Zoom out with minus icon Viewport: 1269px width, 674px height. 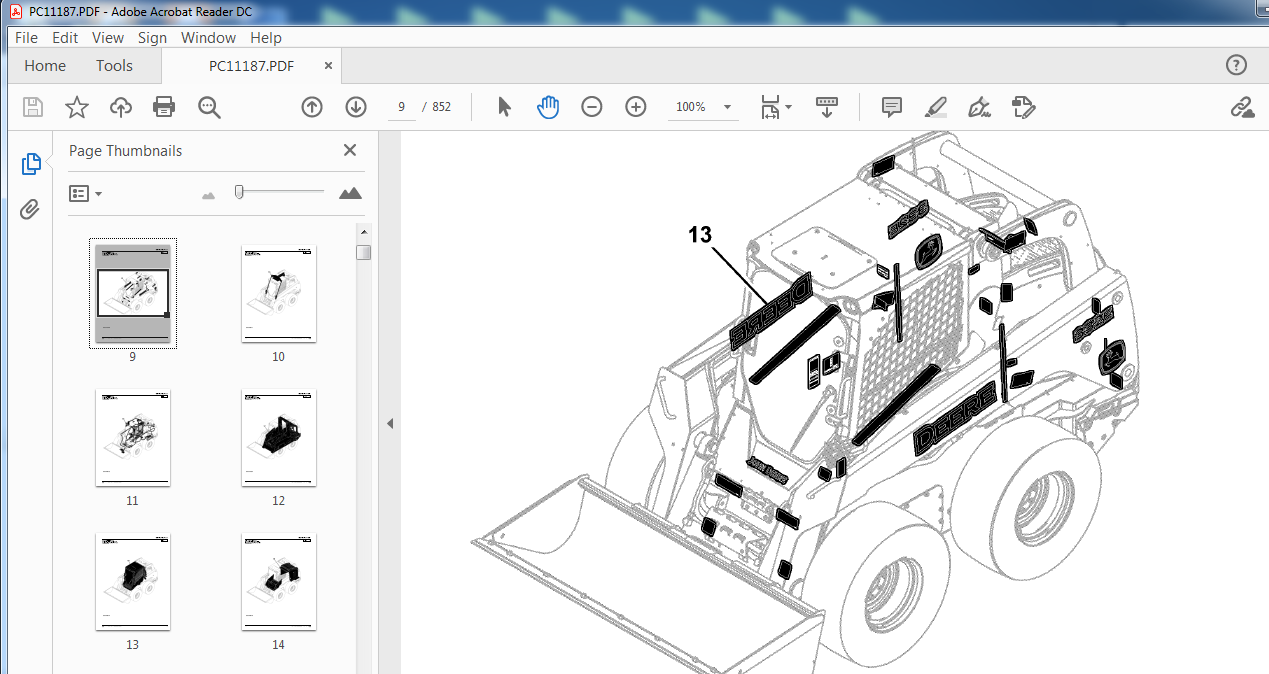coord(592,107)
